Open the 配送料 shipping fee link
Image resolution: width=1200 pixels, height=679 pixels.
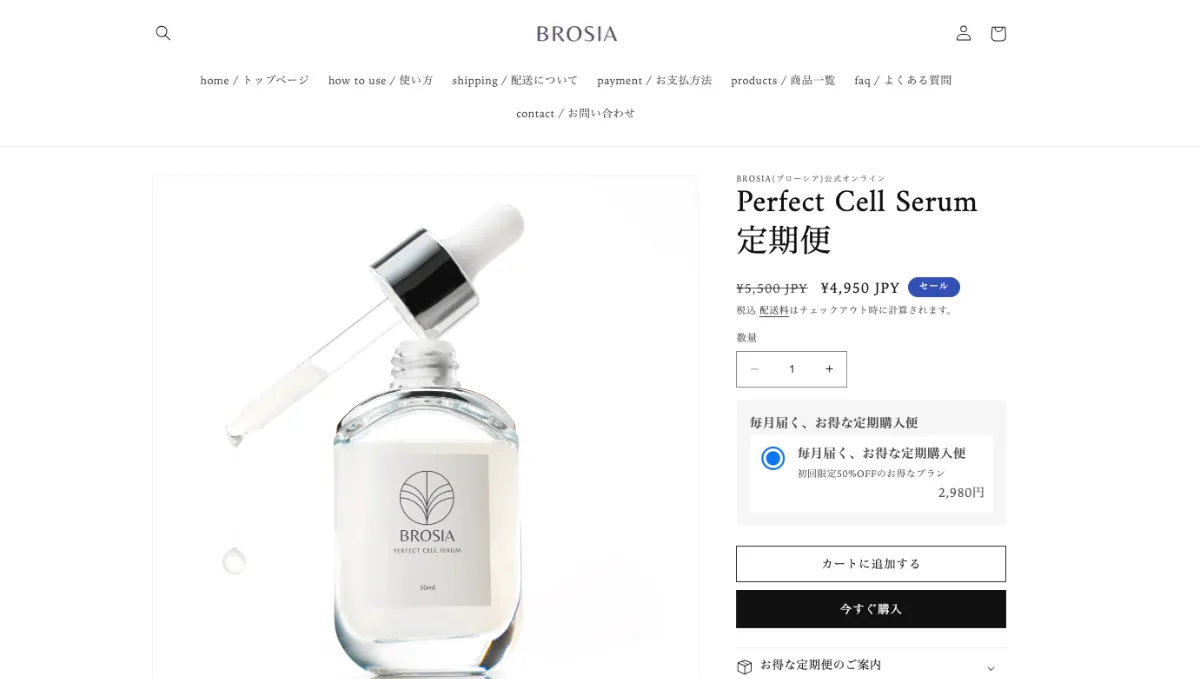[774, 310]
